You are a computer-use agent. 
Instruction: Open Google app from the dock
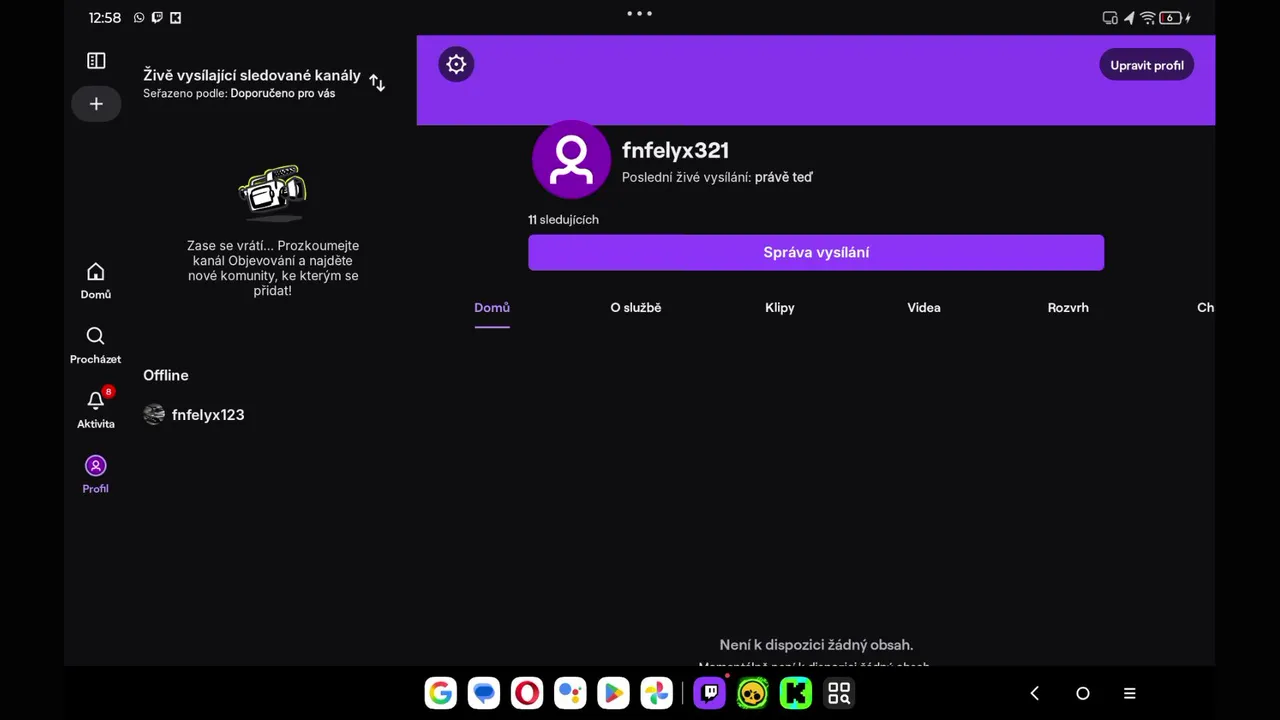pyautogui.click(x=440, y=693)
